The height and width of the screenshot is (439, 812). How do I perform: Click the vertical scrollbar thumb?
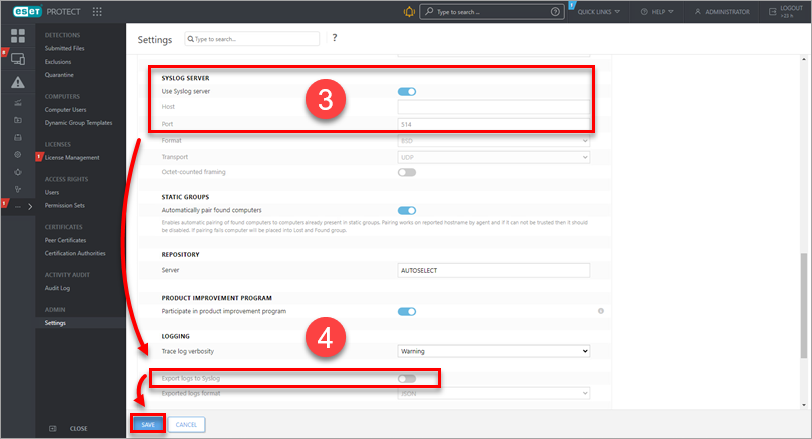click(803, 305)
